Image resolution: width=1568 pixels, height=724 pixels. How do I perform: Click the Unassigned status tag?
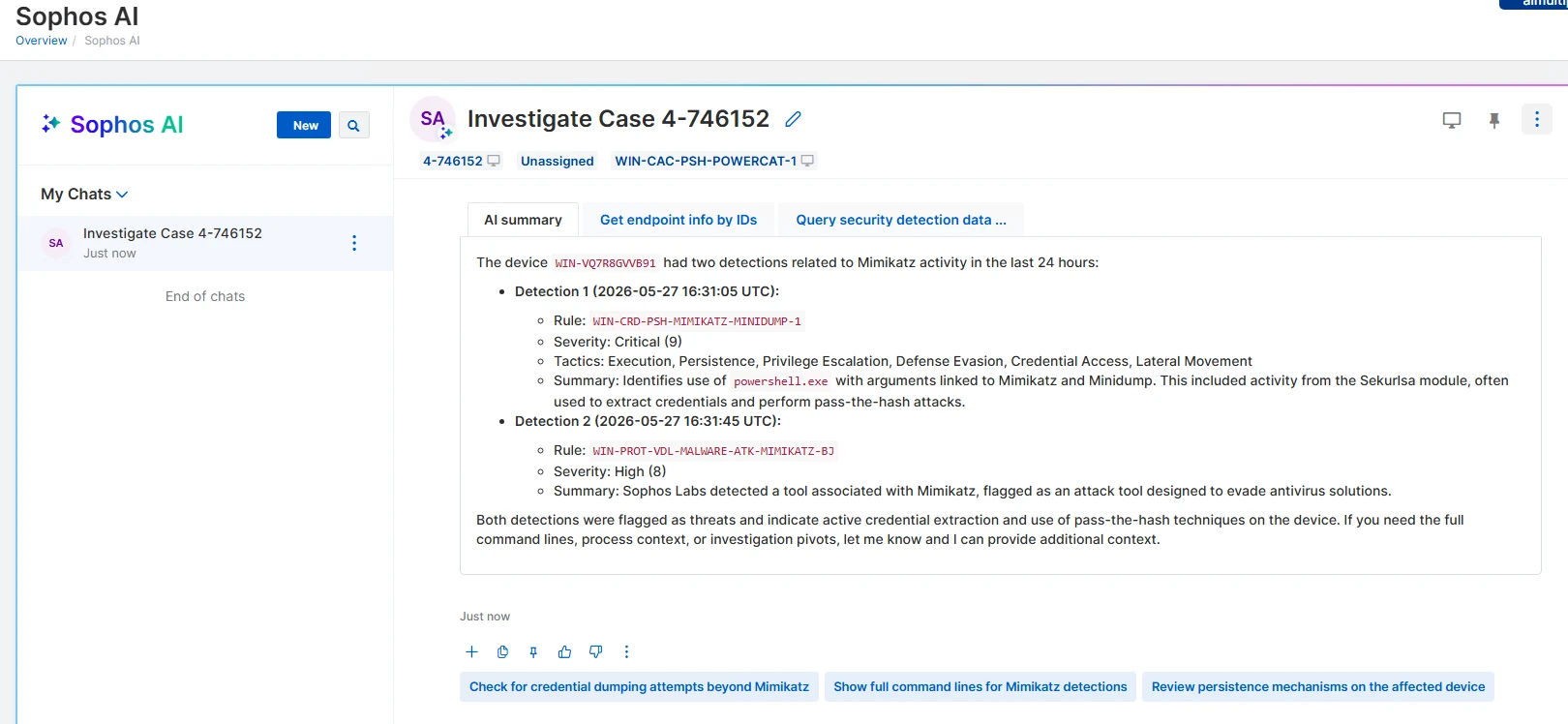pyautogui.click(x=558, y=161)
